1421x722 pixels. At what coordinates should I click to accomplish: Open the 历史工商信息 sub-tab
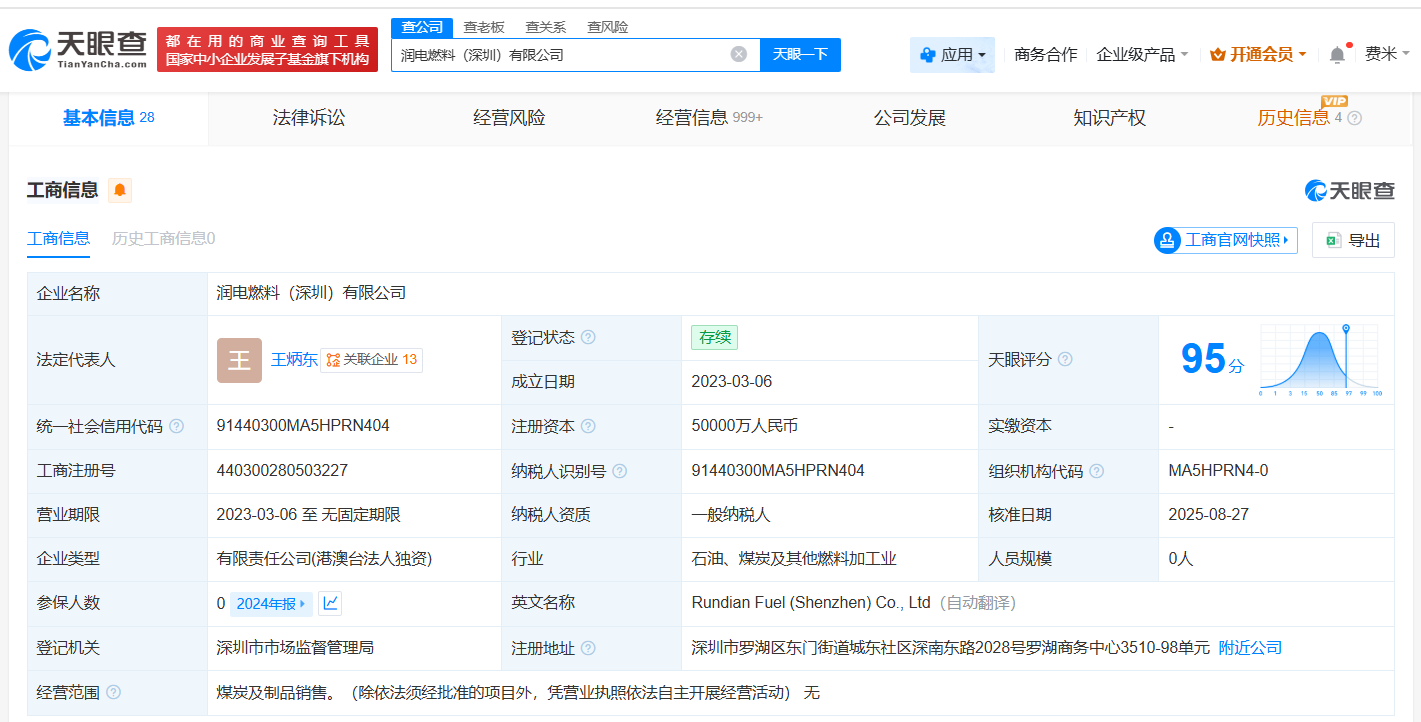coord(163,238)
